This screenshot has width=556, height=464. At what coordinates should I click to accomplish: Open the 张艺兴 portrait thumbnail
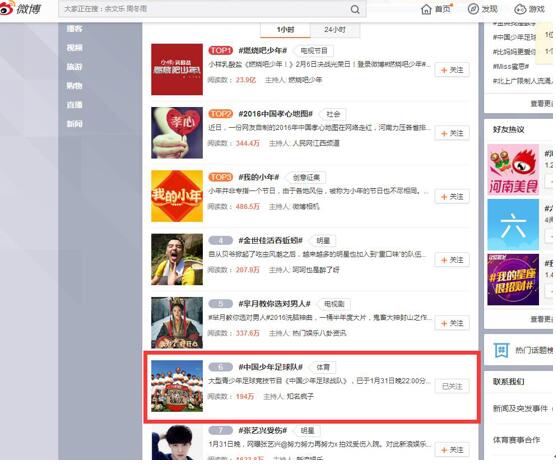[x=177, y=442]
